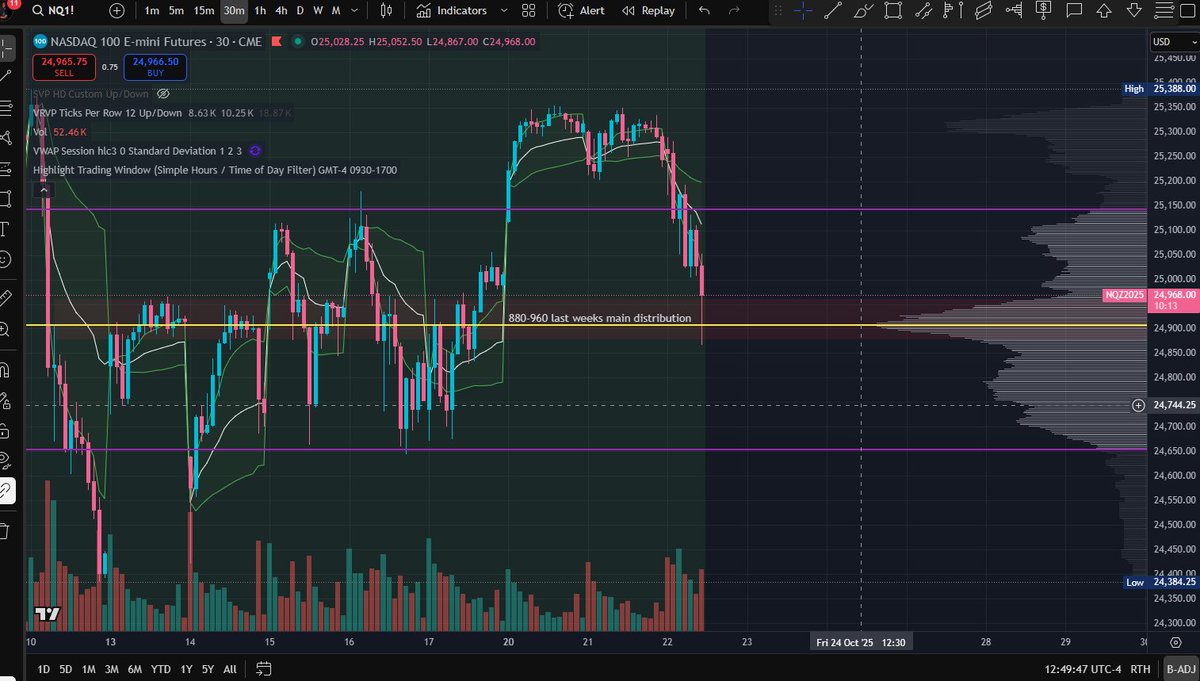Open the go-to-date calendar icon
Viewport: 1200px width, 681px height.
264,669
